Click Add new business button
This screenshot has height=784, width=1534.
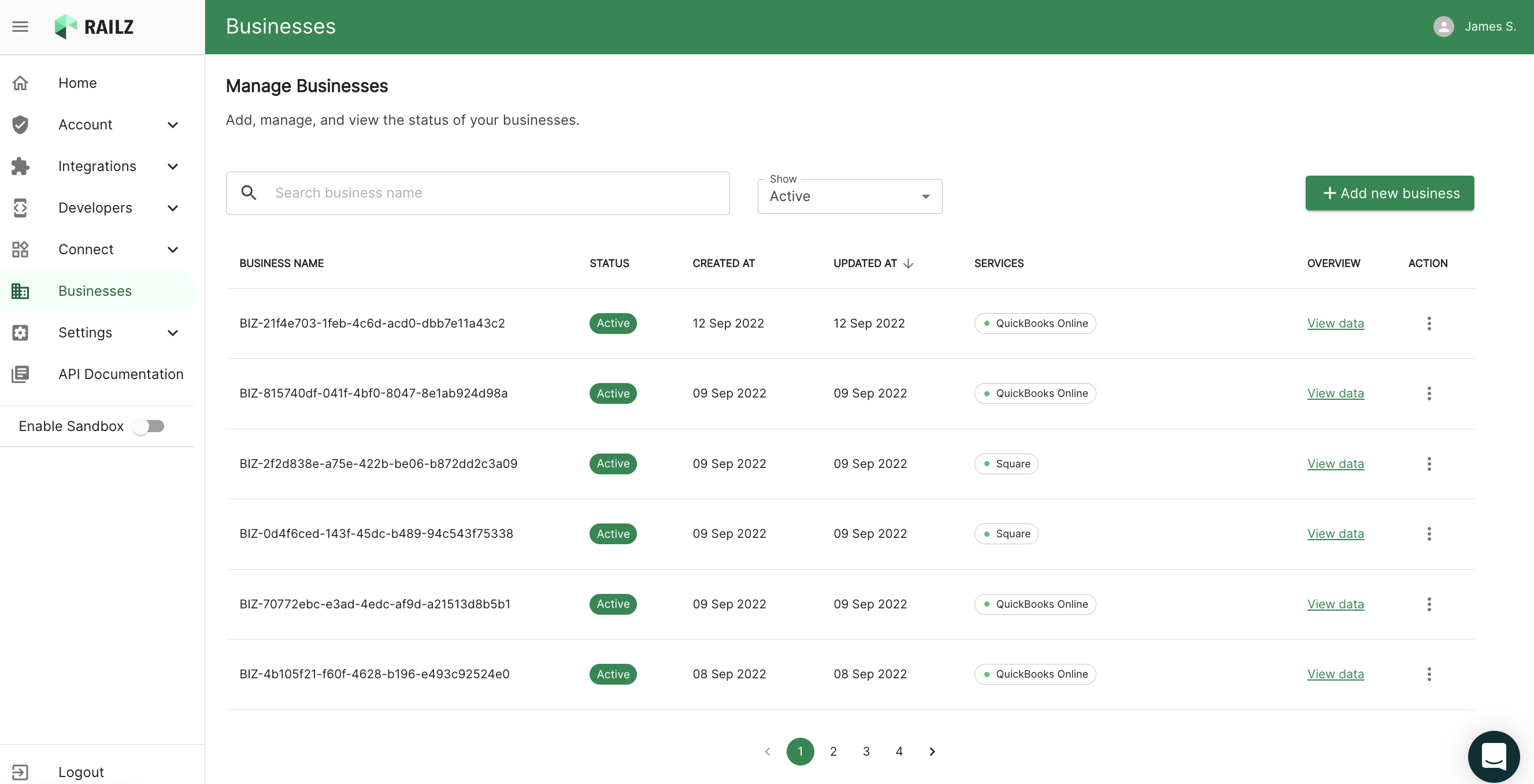tap(1390, 193)
